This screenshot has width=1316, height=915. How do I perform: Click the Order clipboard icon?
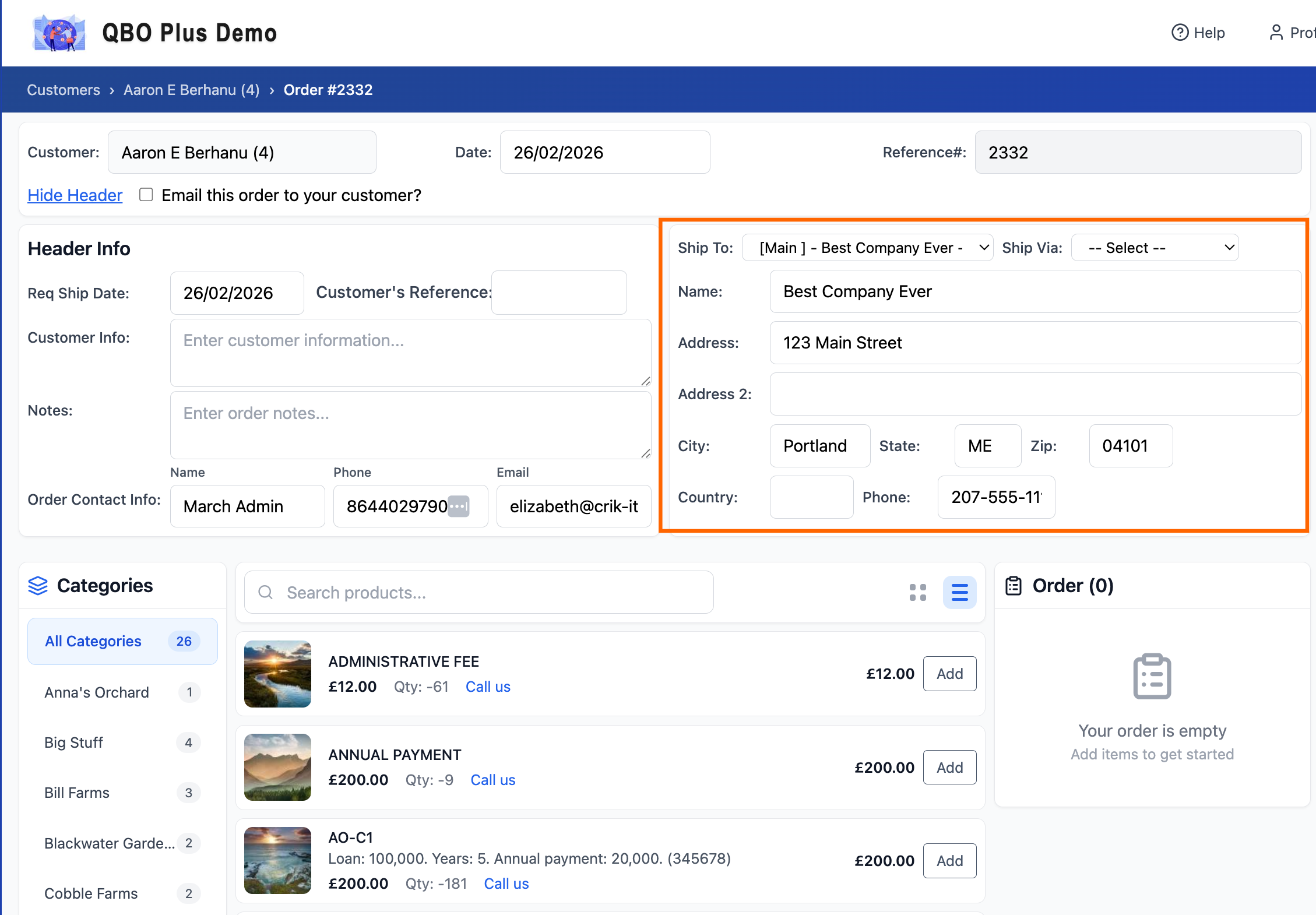click(x=1014, y=586)
